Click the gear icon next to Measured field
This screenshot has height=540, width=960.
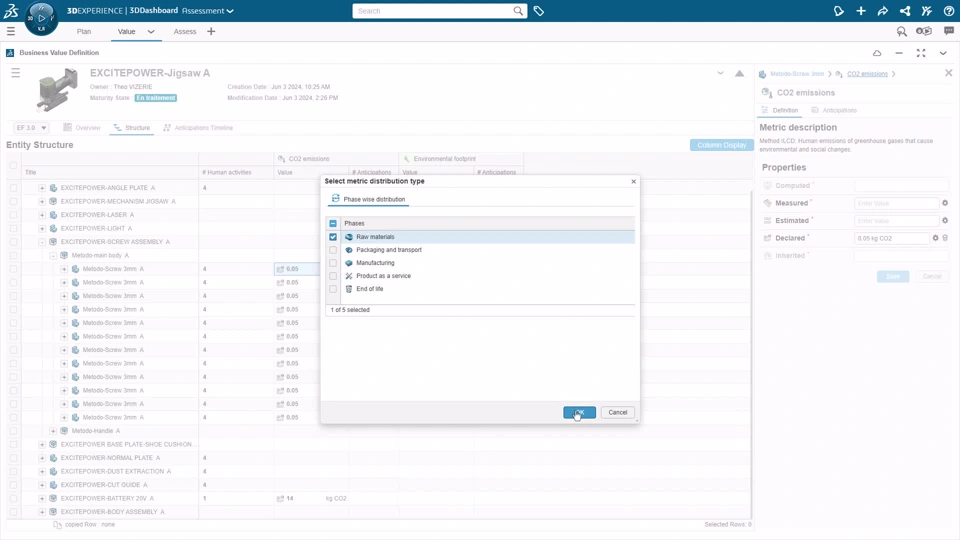(x=945, y=203)
